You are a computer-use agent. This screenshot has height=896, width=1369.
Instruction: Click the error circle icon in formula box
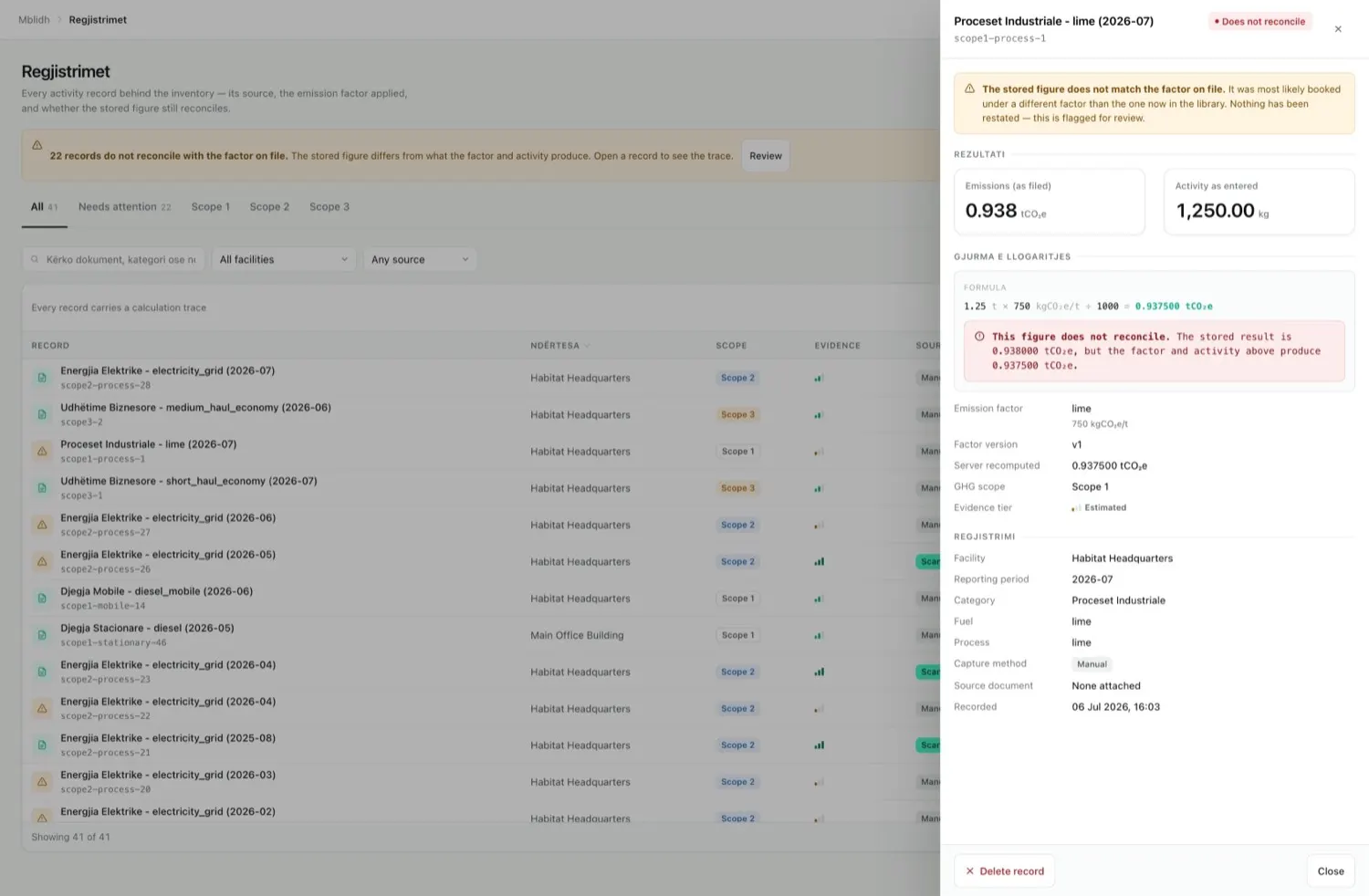(979, 337)
